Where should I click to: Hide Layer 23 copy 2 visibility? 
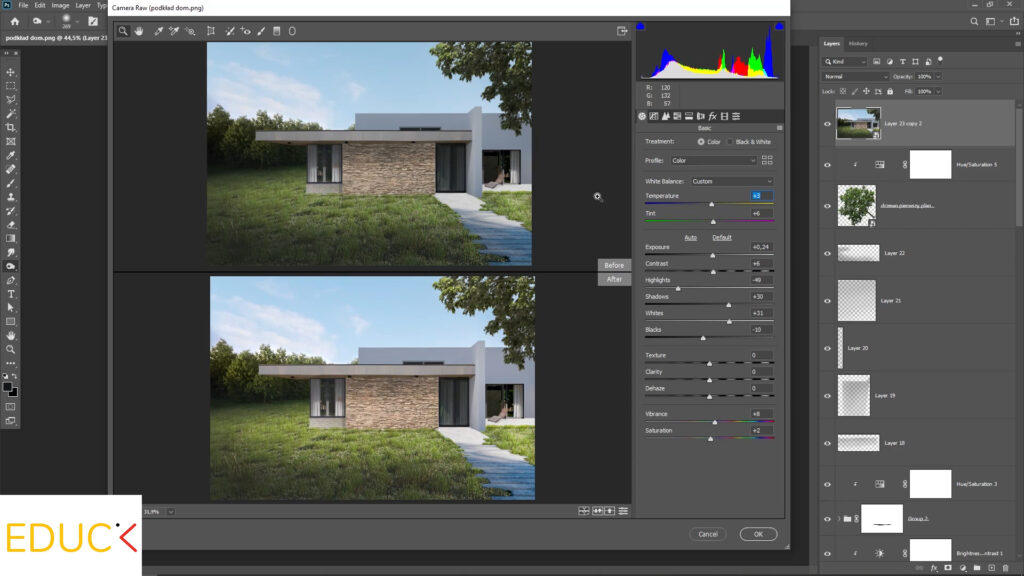tap(827, 123)
